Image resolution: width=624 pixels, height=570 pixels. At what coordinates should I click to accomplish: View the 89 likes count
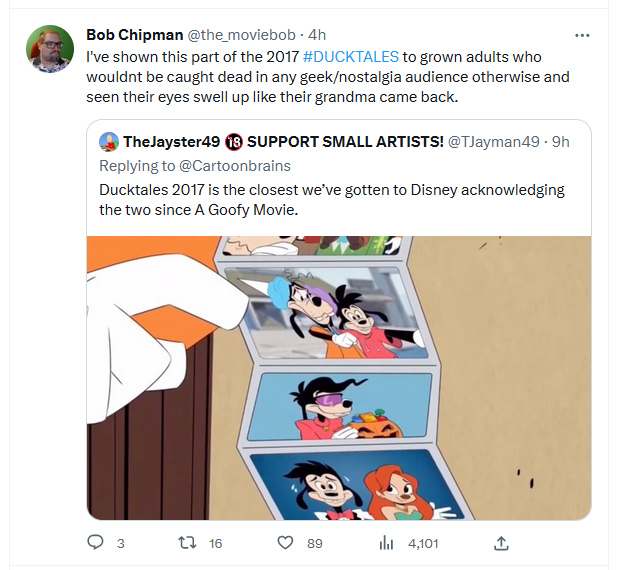pos(314,543)
